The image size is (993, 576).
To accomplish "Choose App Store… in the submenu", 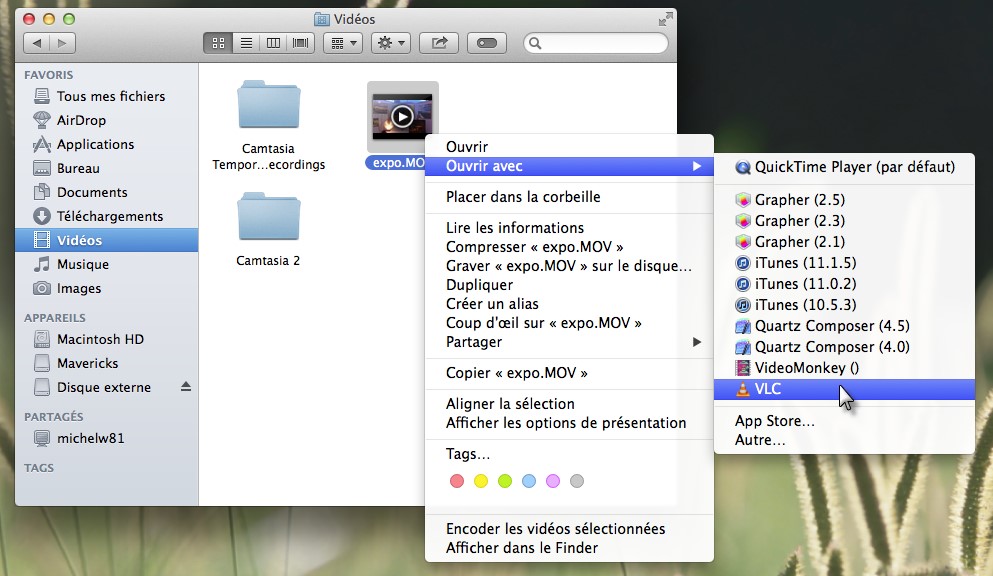I will click(775, 421).
